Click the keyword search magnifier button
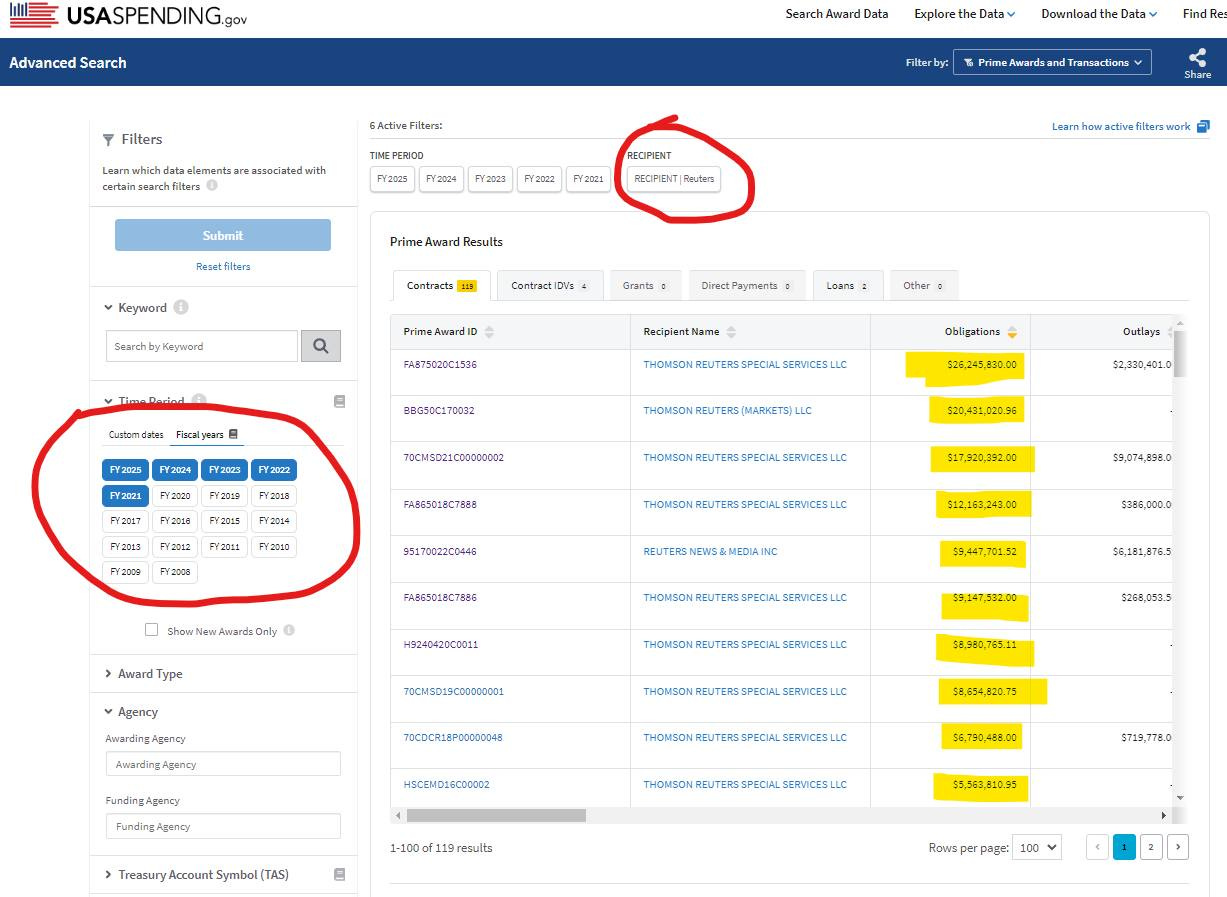 tap(321, 346)
